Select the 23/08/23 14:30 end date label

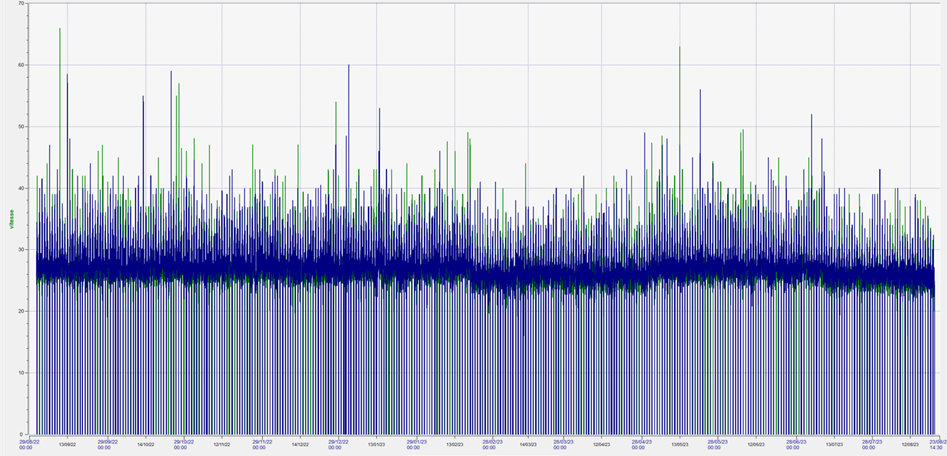(936, 443)
